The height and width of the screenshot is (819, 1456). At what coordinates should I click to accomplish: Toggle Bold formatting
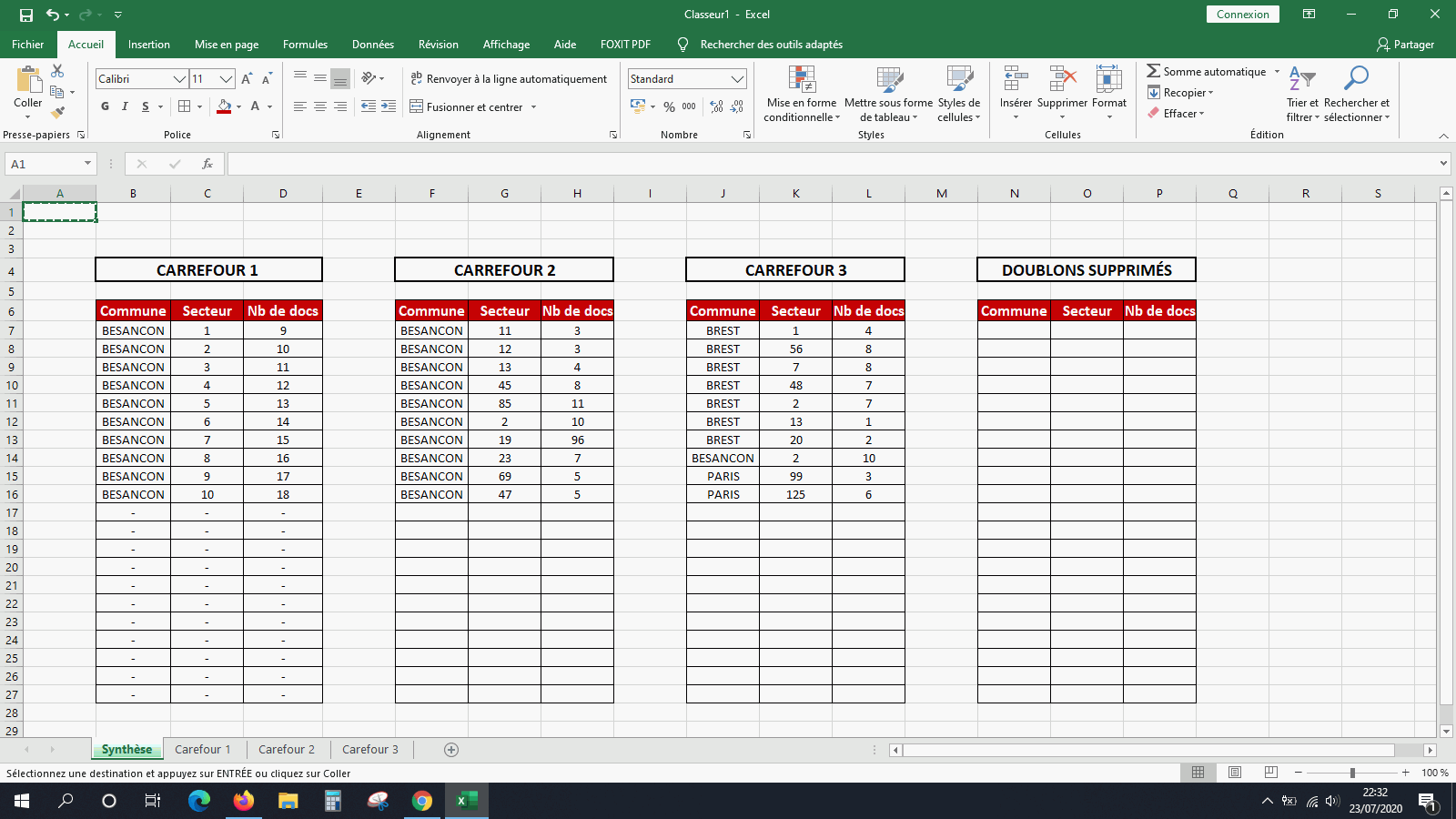pos(105,106)
